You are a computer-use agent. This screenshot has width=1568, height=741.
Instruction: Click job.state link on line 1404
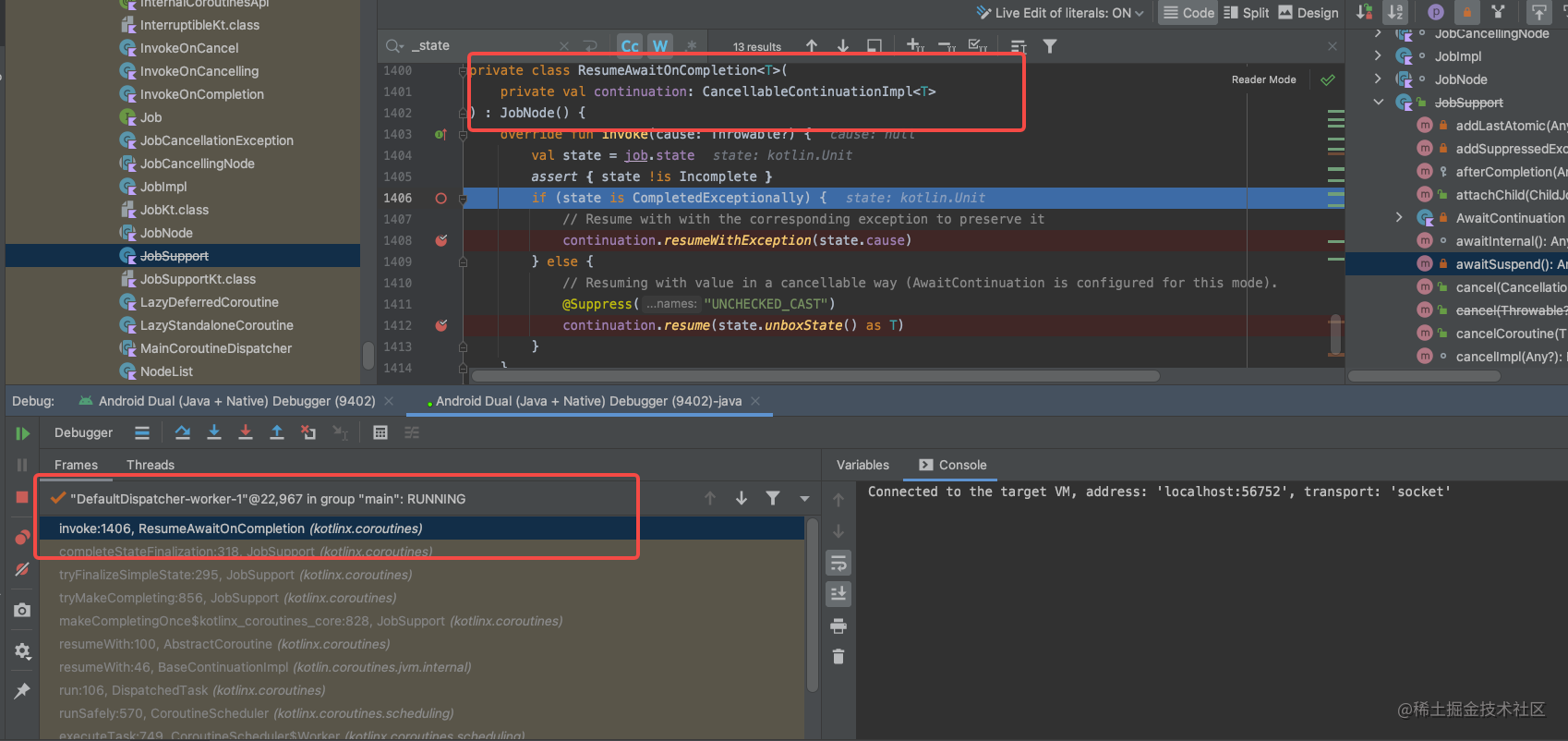659,155
